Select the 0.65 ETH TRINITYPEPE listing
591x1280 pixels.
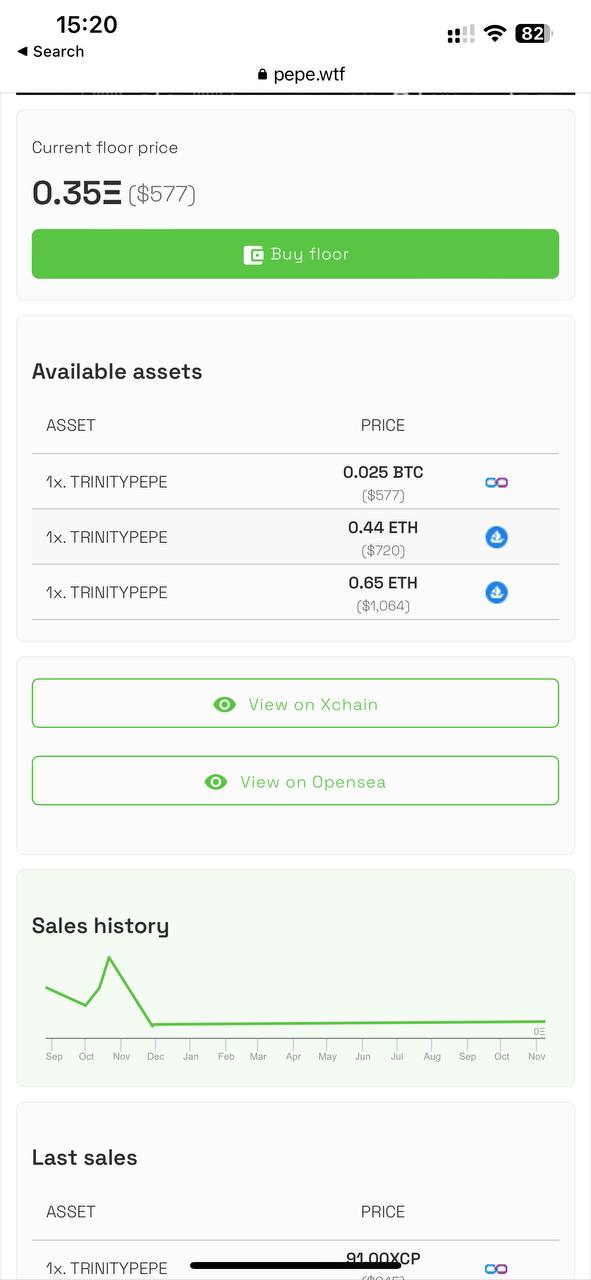(295, 592)
